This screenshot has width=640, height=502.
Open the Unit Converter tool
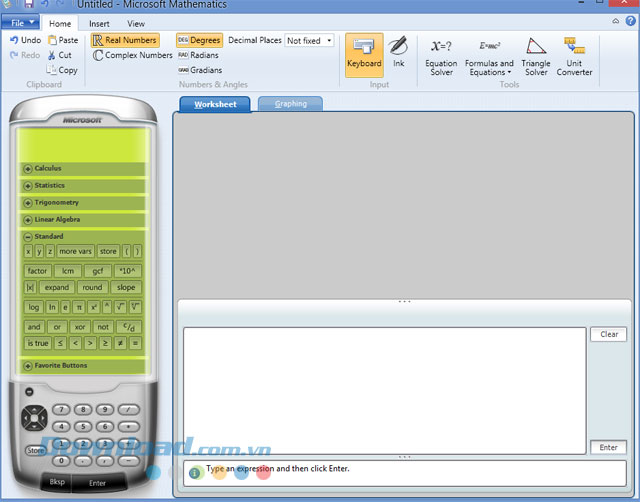point(574,56)
